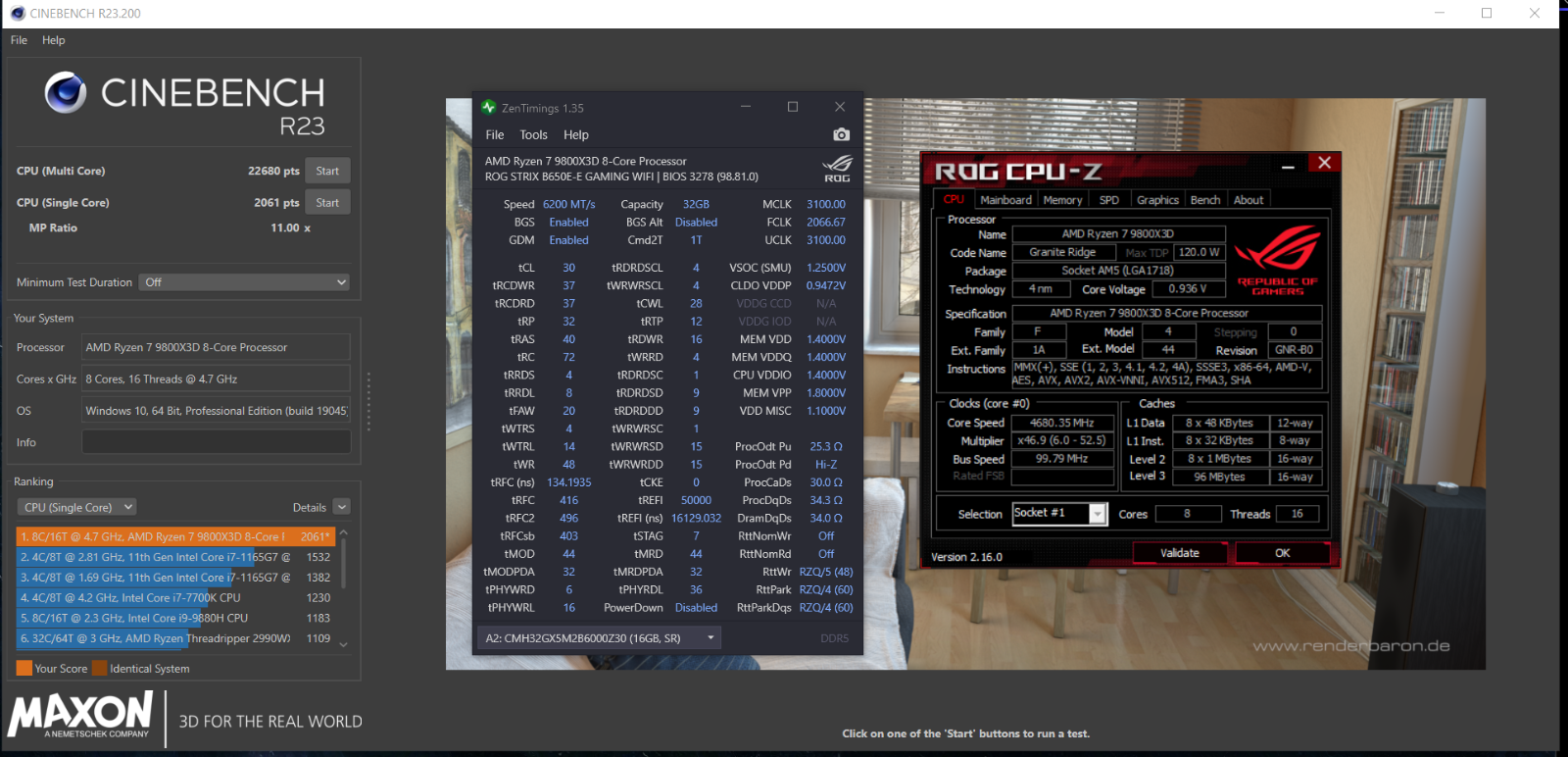
Task: Start the CPU Multi Core test
Action: (x=327, y=171)
